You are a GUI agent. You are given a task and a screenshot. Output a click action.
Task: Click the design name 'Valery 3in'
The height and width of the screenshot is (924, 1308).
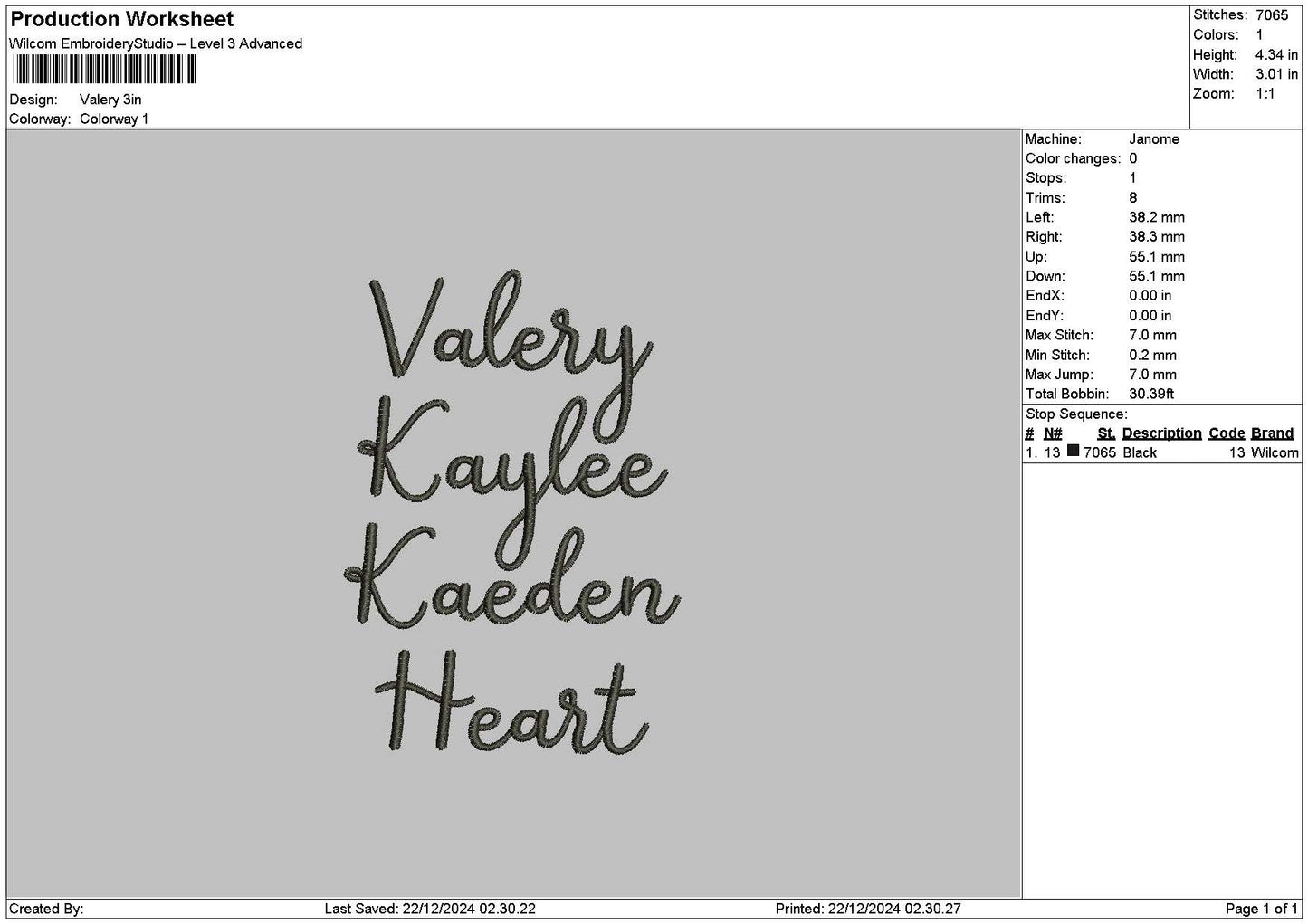[110, 100]
